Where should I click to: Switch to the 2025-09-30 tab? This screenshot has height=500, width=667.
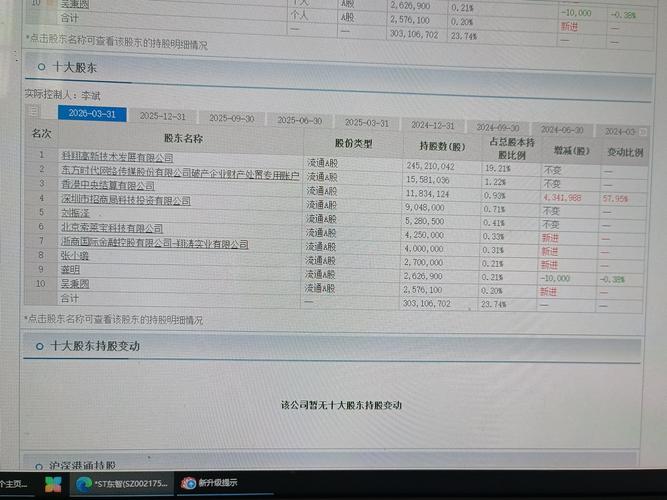(232, 118)
